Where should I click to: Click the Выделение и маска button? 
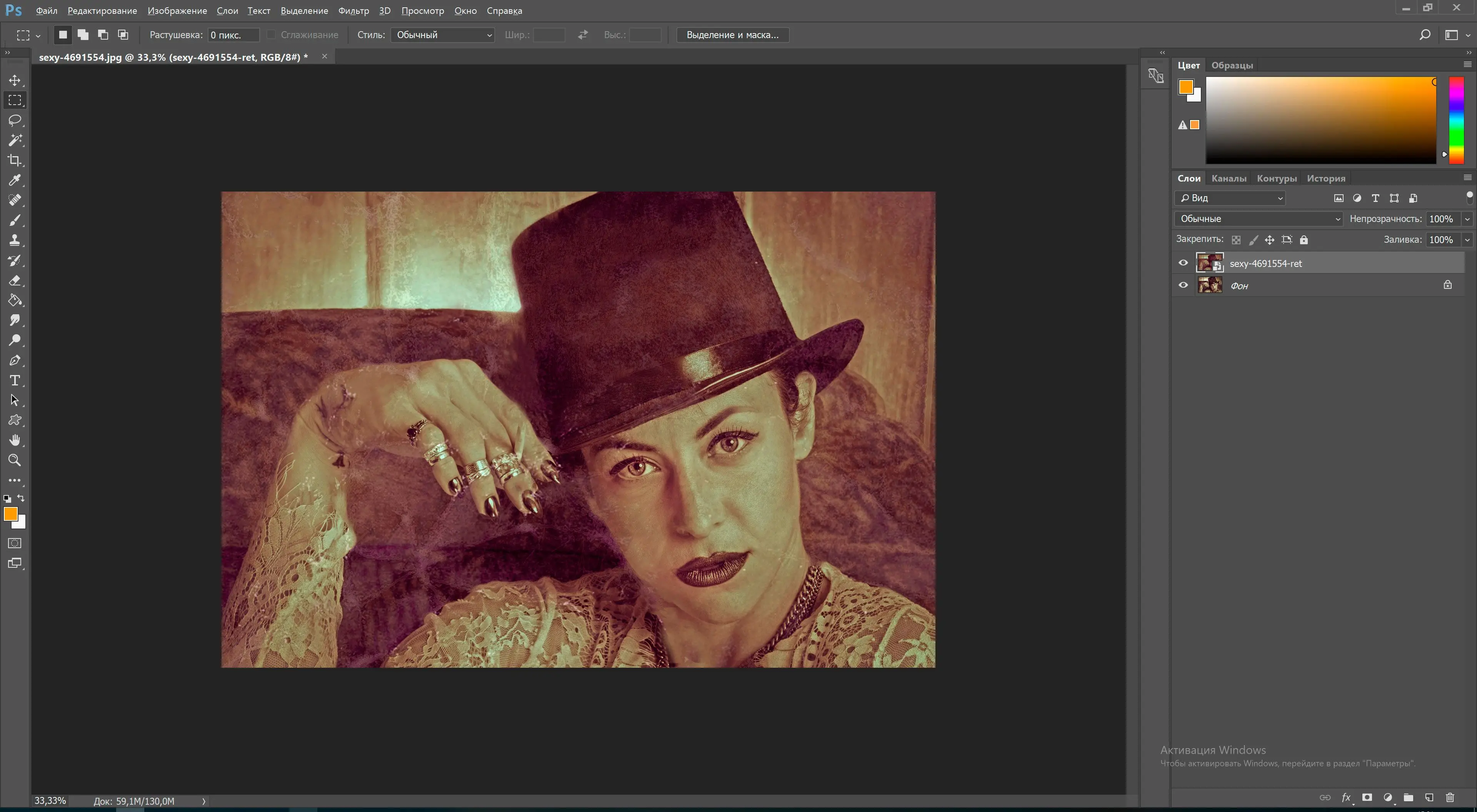(x=732, y=34)
